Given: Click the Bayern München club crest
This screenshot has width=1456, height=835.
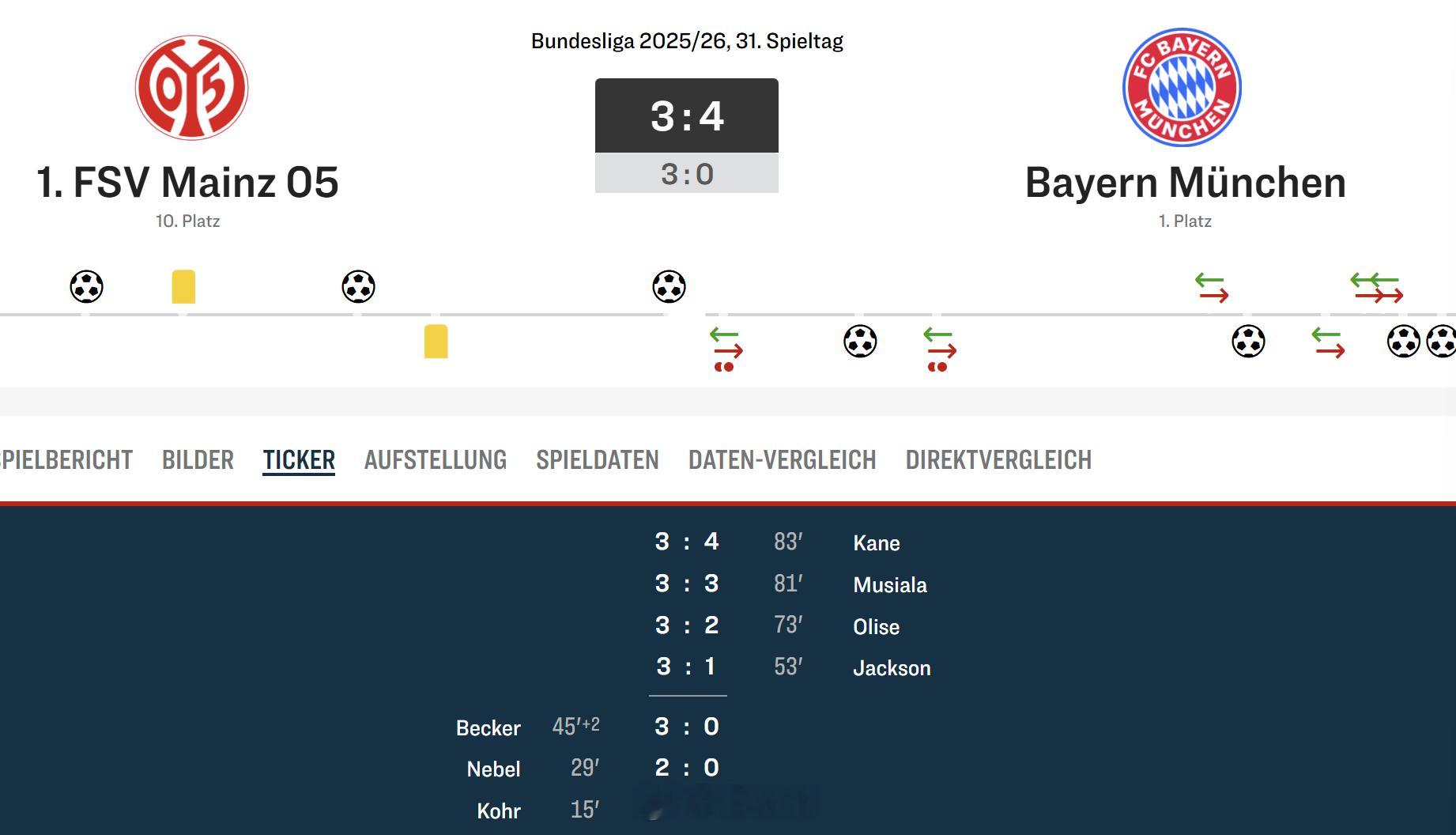Looking at the screenshot, I should (x=1182, y=88).
